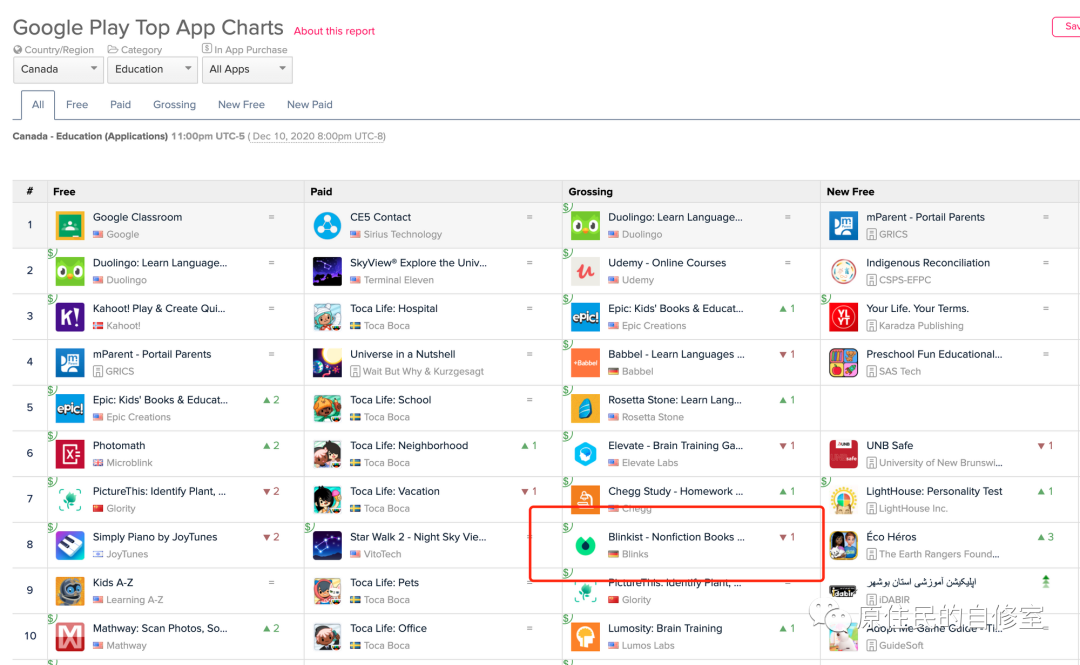The image size is (1080, 665).
Task: Click the Toca Life: Office icon
Action: point(327,637)
